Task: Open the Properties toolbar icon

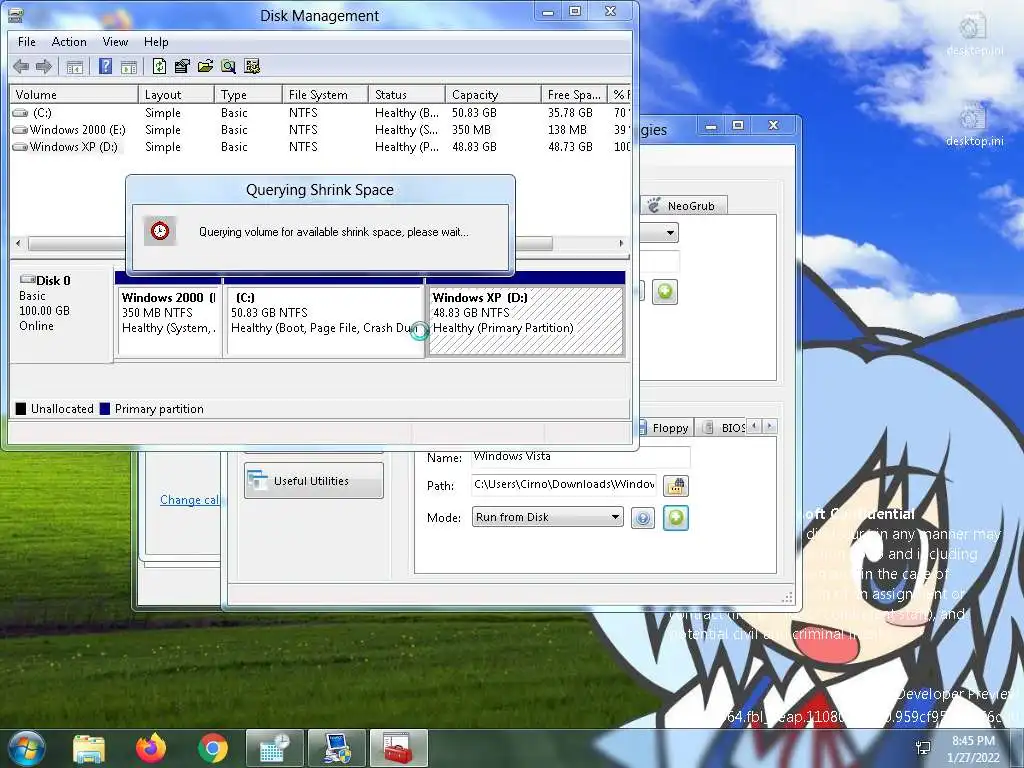Action: [182, 66]
